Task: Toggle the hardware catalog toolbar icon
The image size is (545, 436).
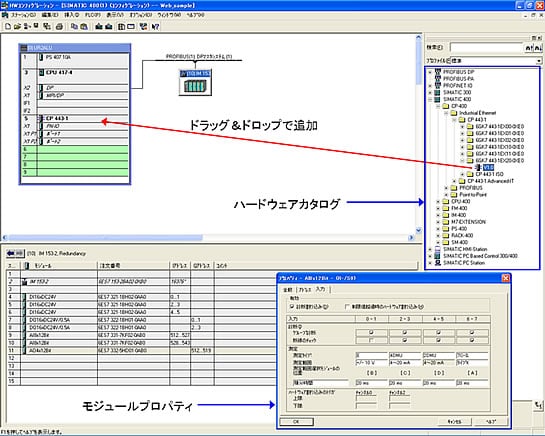Action: click(121, 26)
